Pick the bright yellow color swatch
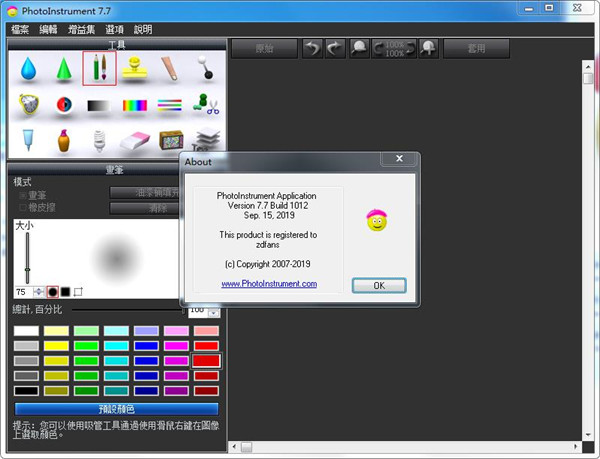The width and height of the screenshot is (600, 459). pyautogui.click(x=56, y=346)
